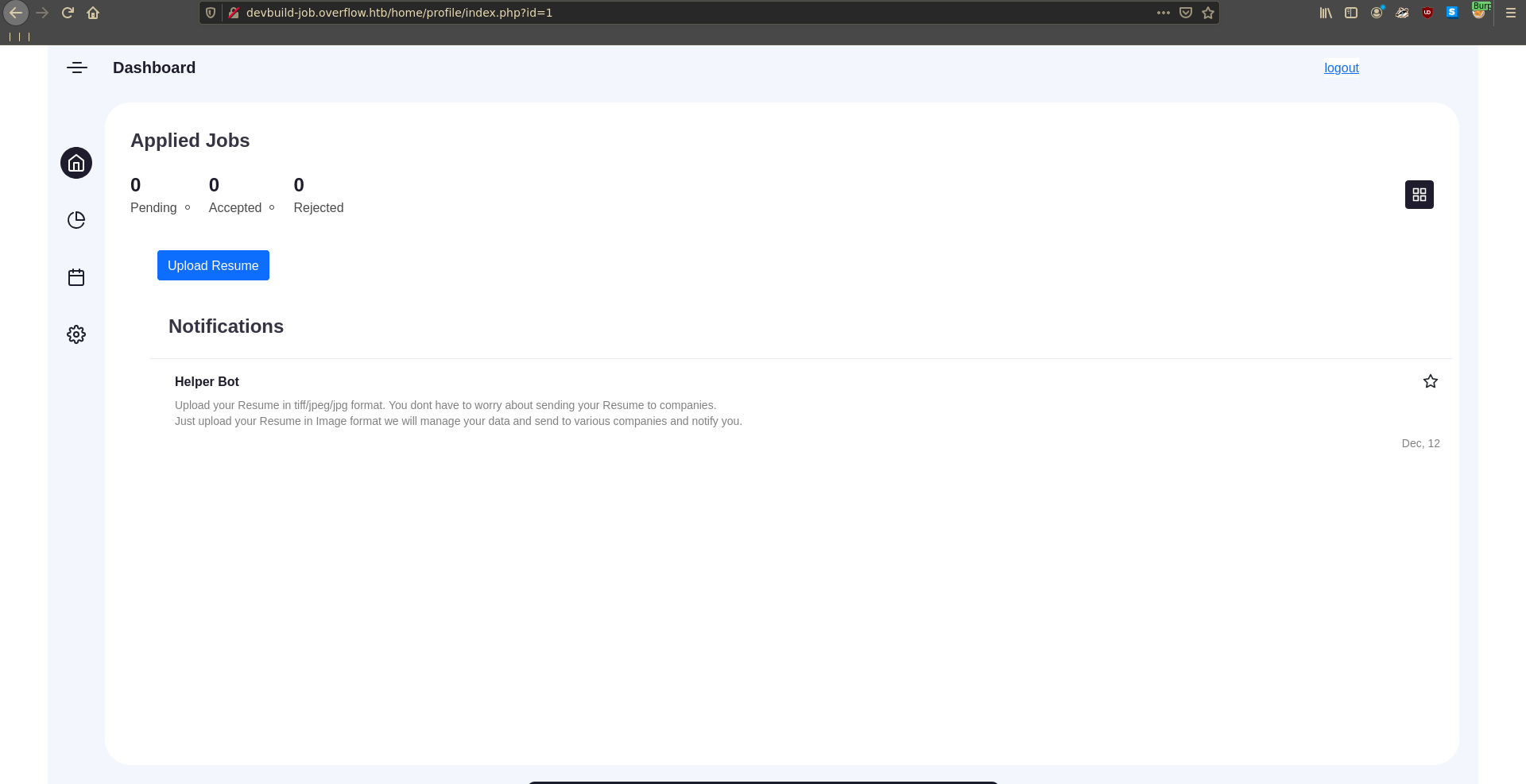Image resolution: width=1526 pixels, height=784 pixels.
Task: Switch to grid view of applied jobs
Action: [x=1419, y=195]
